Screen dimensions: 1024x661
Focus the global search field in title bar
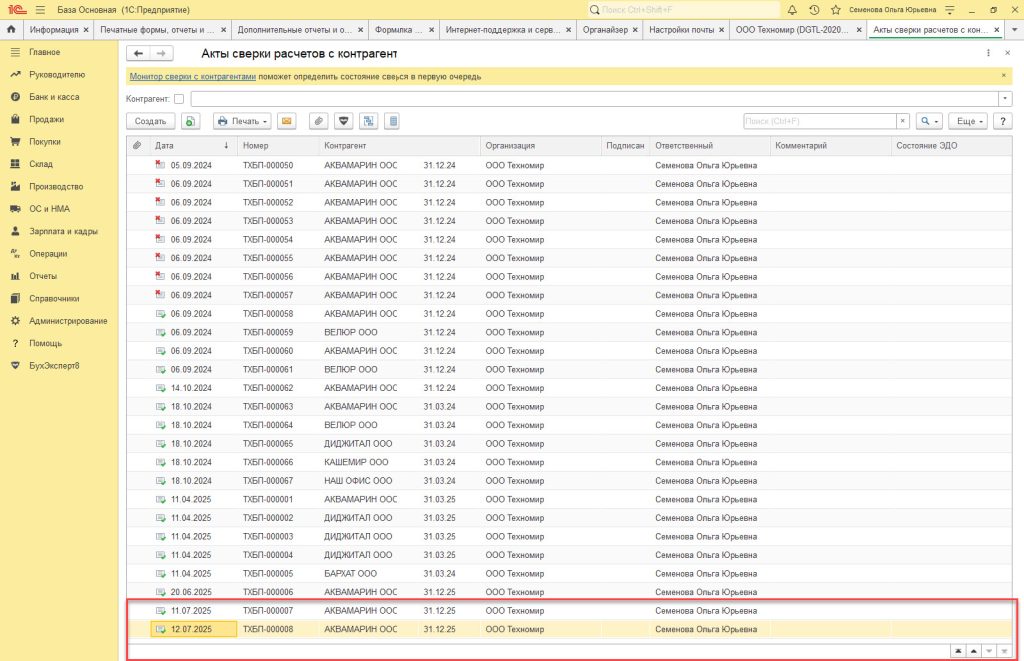point(683,10)
